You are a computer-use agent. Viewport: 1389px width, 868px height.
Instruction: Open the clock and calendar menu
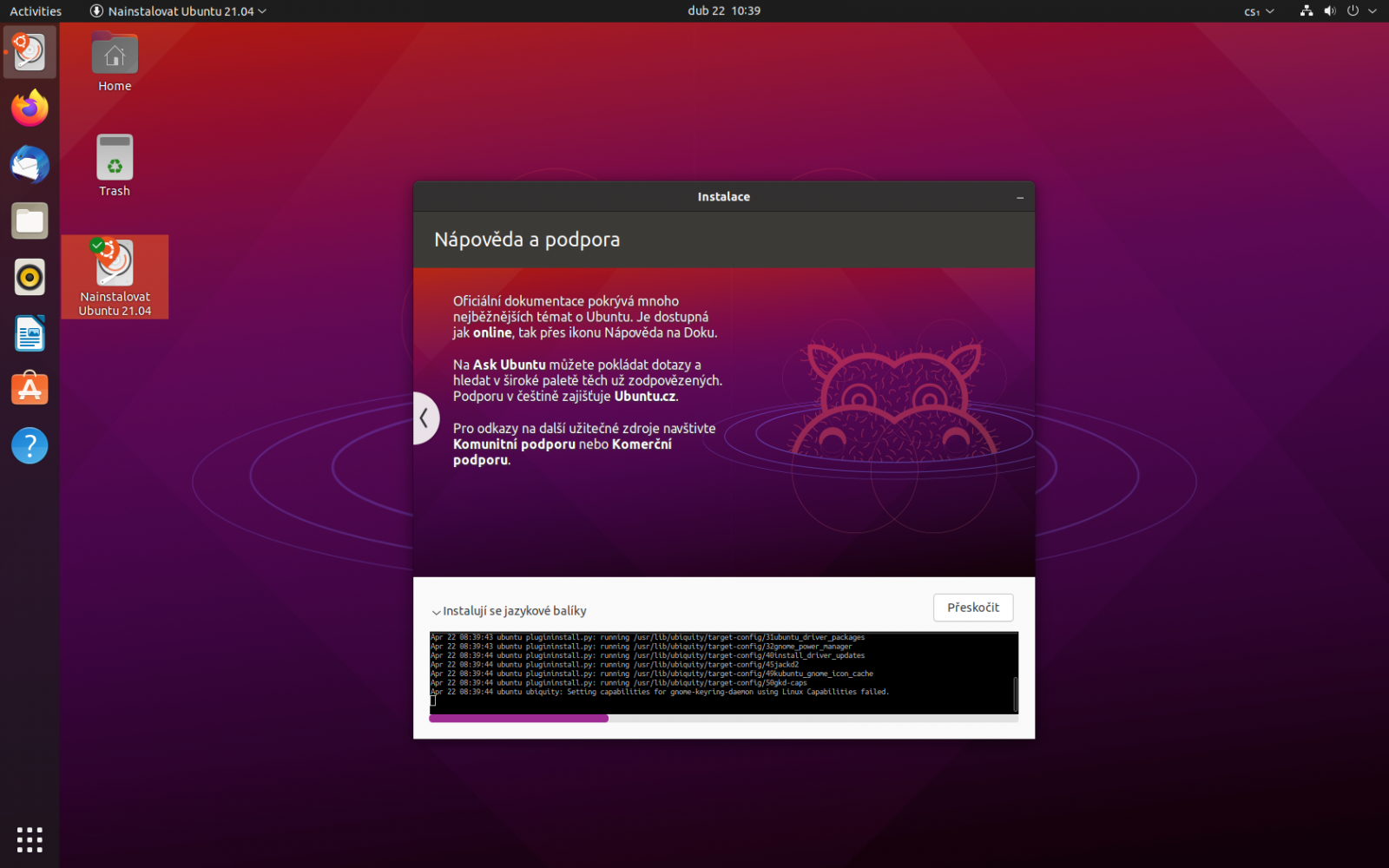coord(724,11)
